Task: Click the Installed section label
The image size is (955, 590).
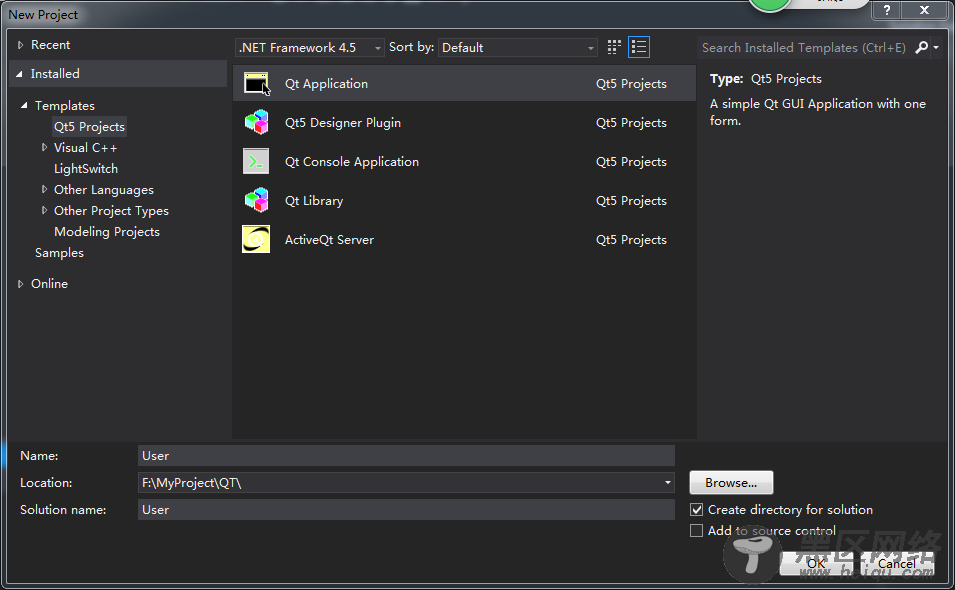Action: 55,74
